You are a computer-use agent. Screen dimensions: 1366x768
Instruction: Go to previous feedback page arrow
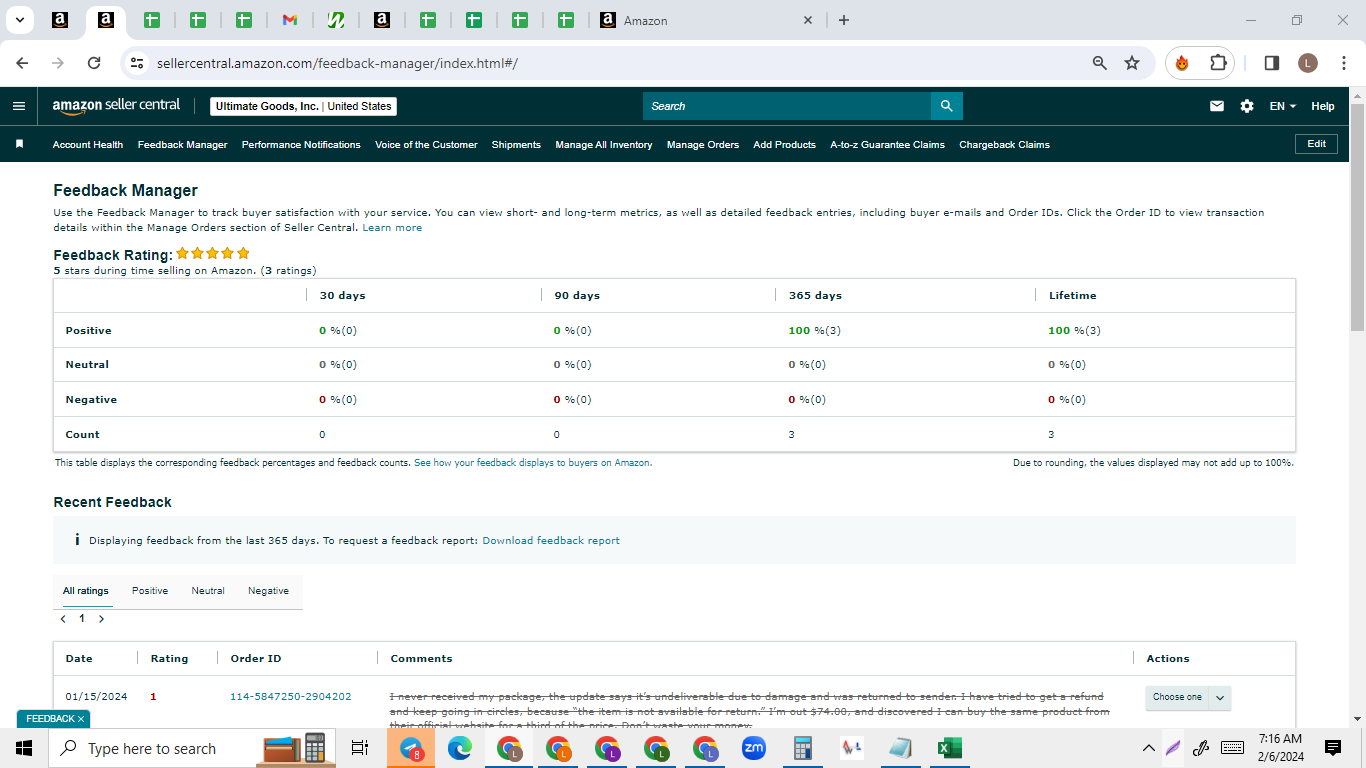pyautogui.click(x=63, y=619)
